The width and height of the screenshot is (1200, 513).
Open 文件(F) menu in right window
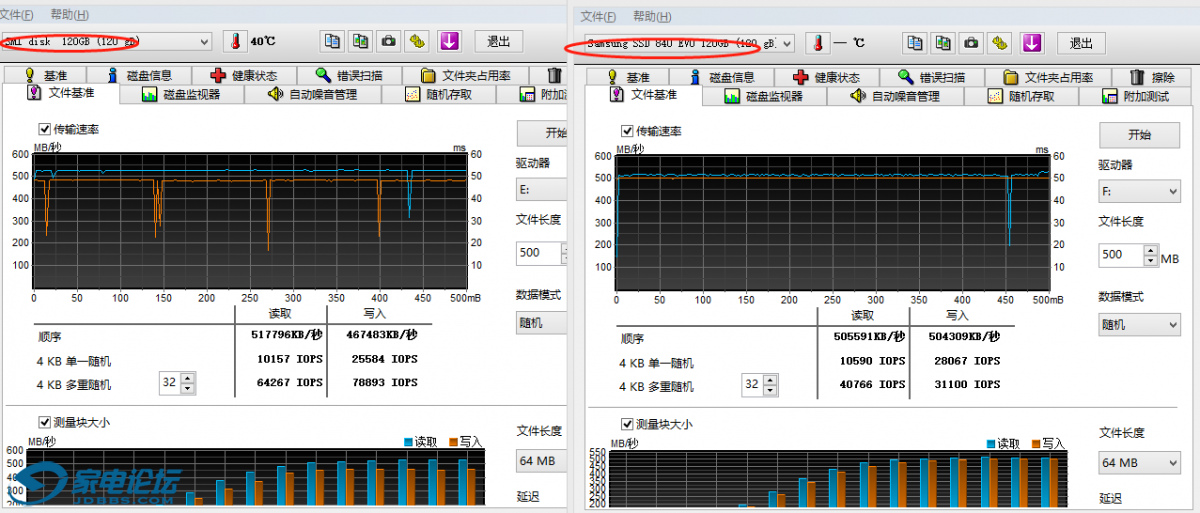click(x=599, y=17)
